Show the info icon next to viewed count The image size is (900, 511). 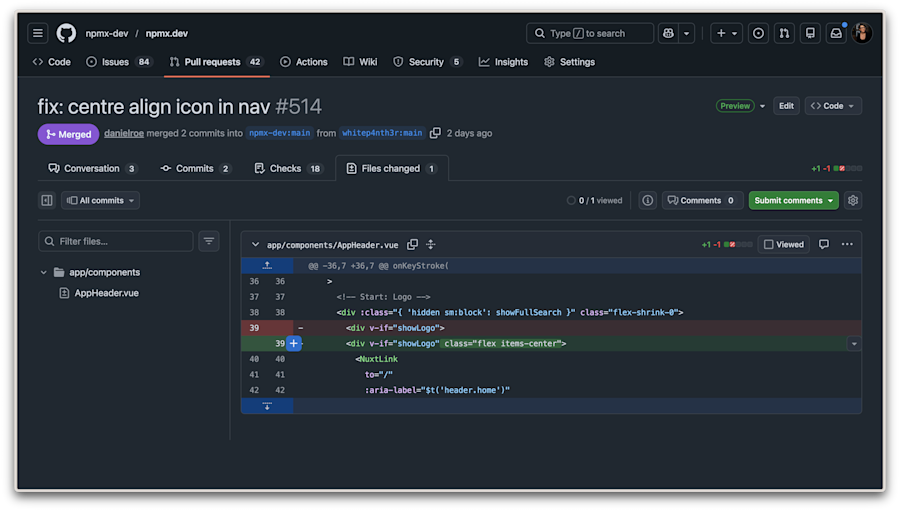(x=647, y=200)
